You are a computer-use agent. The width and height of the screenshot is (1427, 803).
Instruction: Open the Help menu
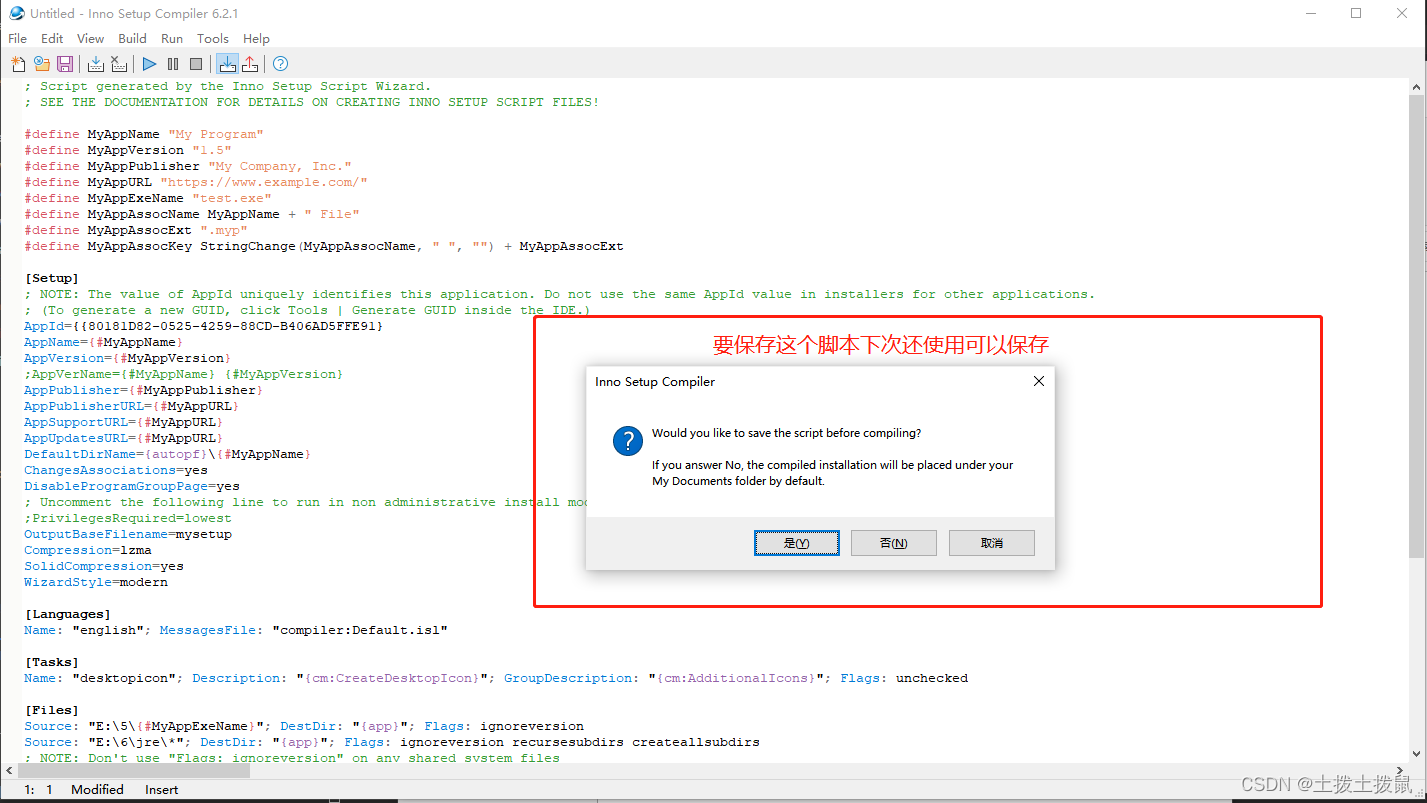[256, 38]
